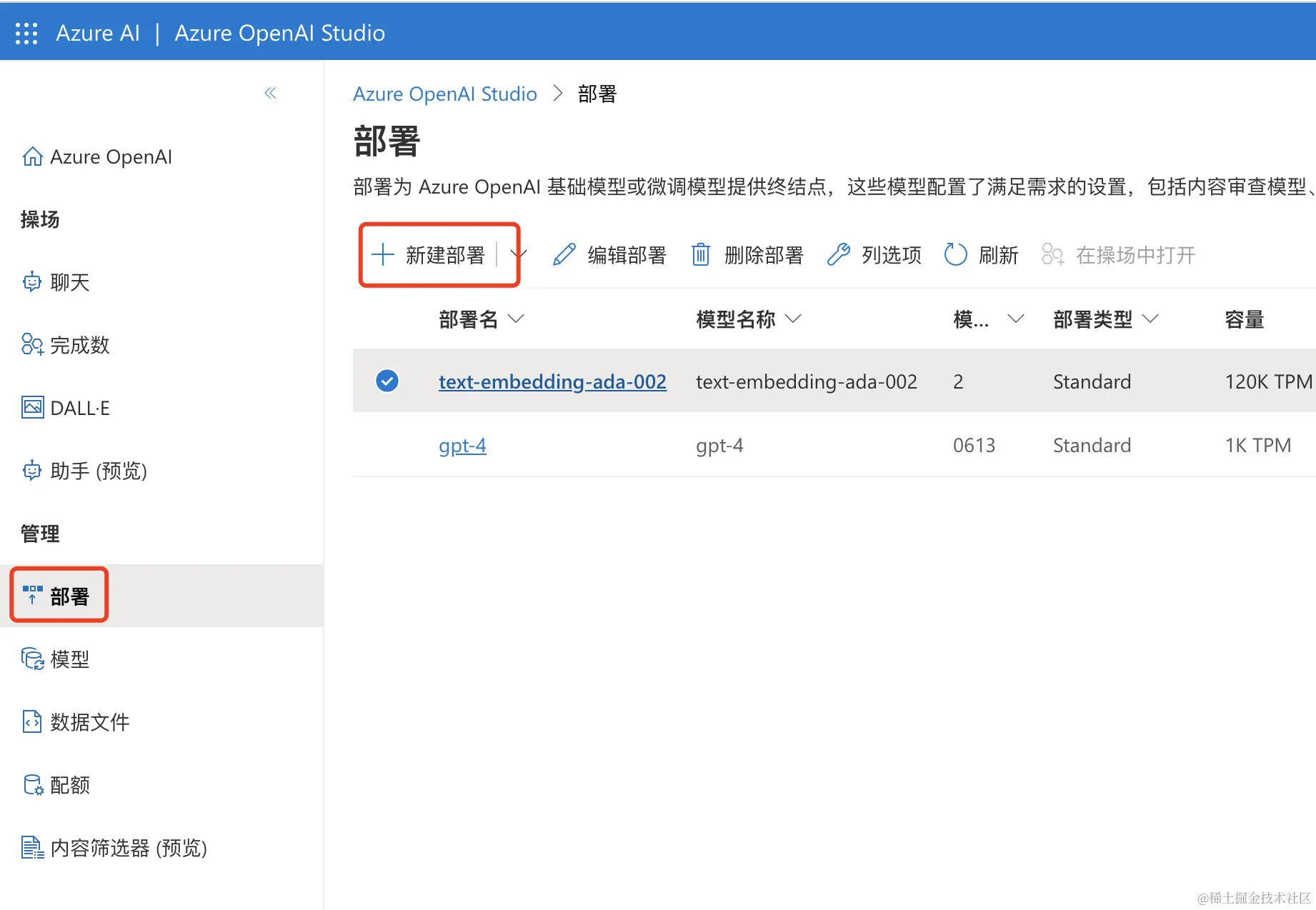This screenshot has width=1316, height=910.
Task: Click the refresh (刷新) circular arrow icon
Action: click(956, 255)
